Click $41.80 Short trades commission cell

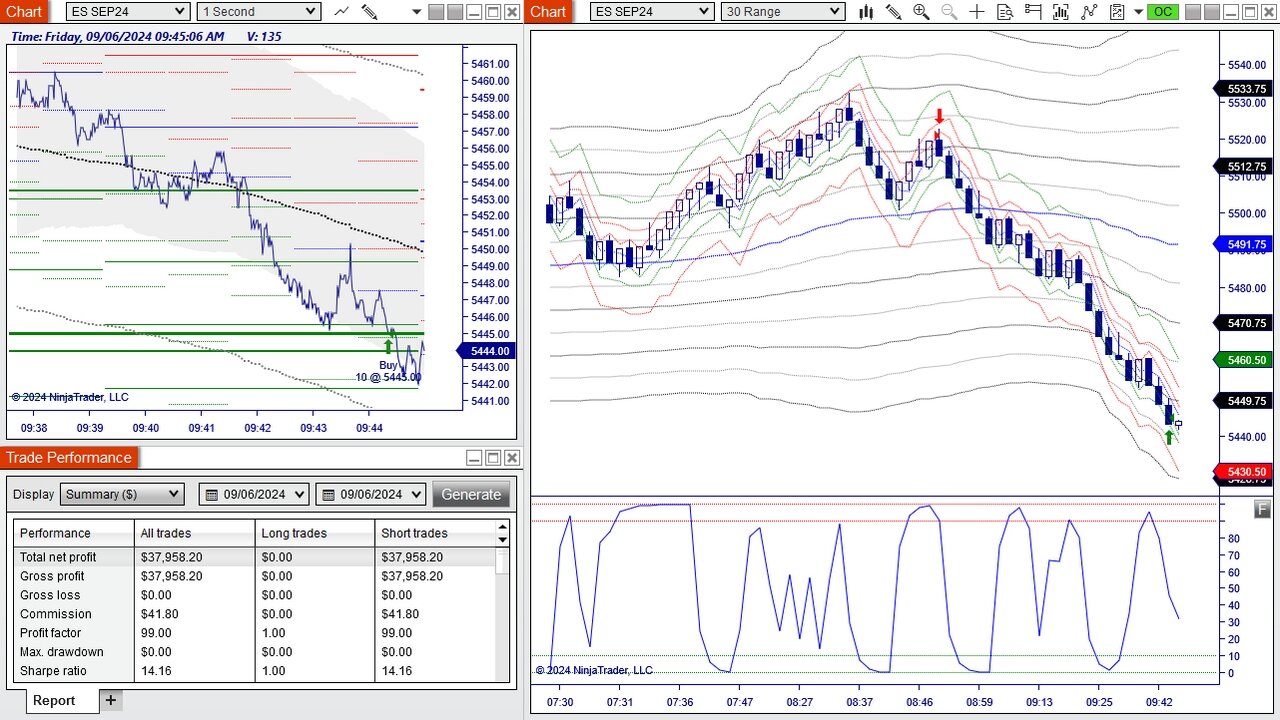[400, 614]
